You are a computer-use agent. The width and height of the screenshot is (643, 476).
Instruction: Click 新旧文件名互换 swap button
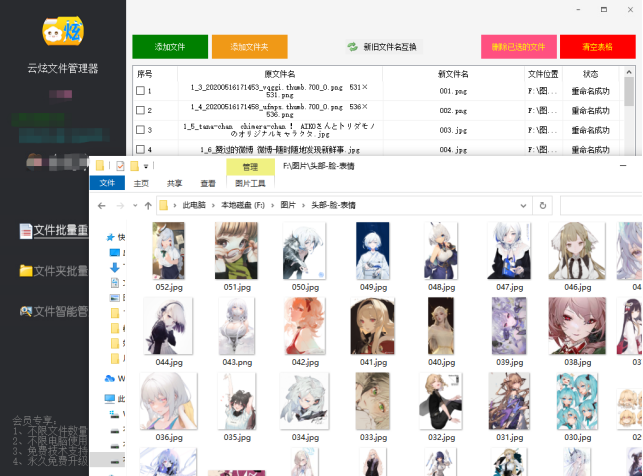point(383,47)
